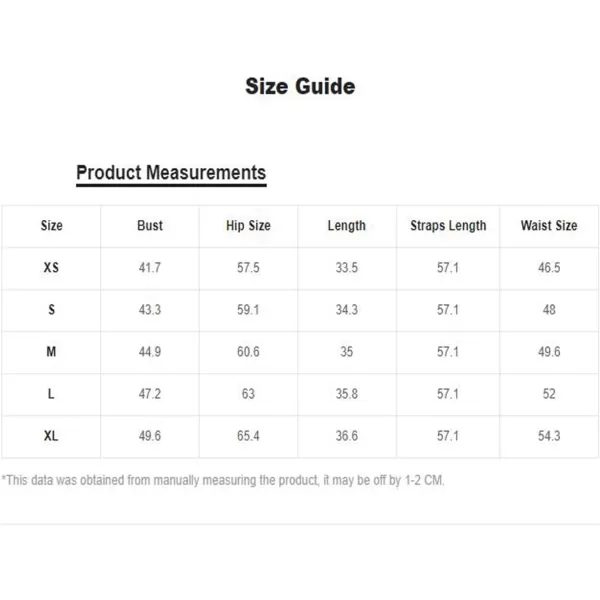Click the Size column header
600x600 pixels.
click(x=52, y=225)
